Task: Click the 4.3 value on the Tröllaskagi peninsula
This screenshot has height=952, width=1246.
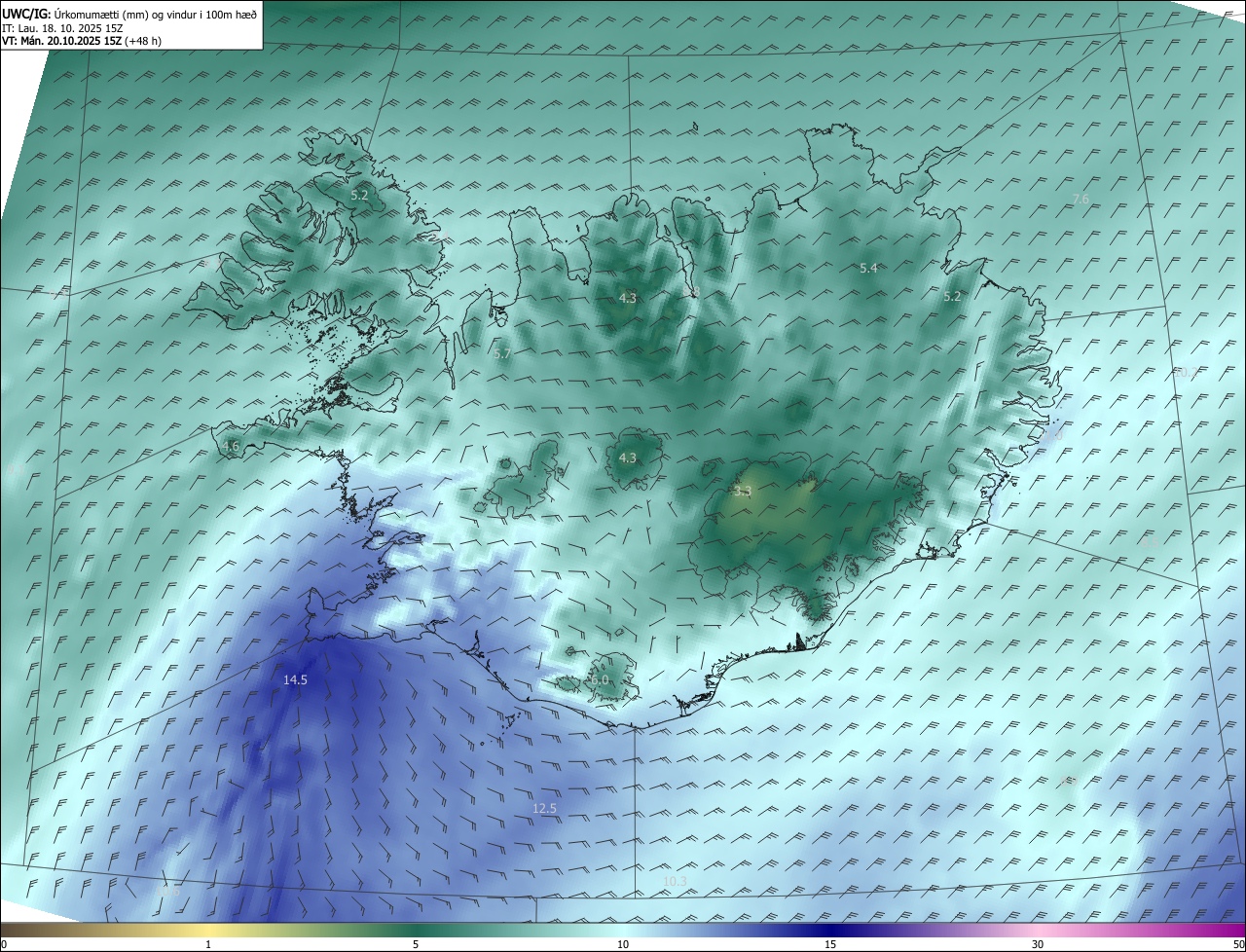Action: point(628,298)
